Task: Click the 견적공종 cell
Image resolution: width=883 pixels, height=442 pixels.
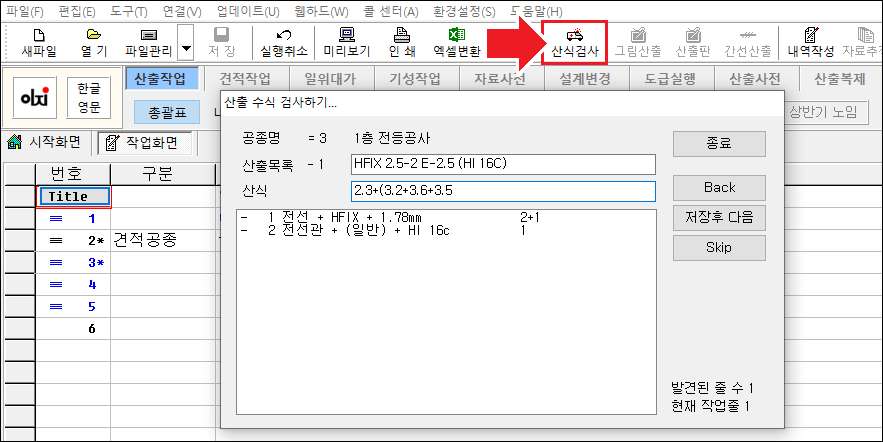Action: click(x=163, y=240)
